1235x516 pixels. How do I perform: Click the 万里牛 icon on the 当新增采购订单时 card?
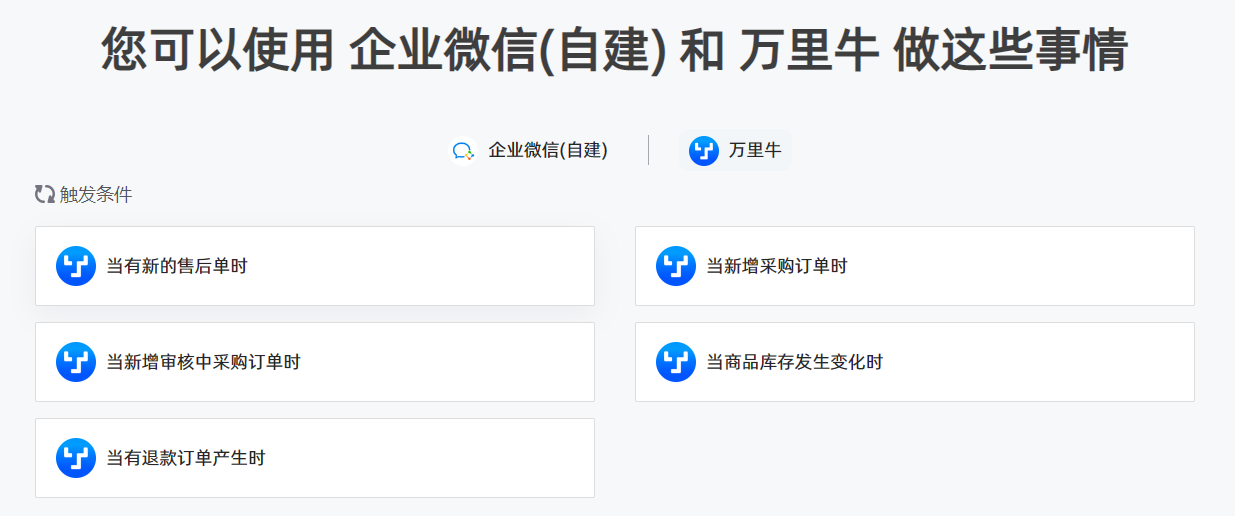[x=676, y=266]
